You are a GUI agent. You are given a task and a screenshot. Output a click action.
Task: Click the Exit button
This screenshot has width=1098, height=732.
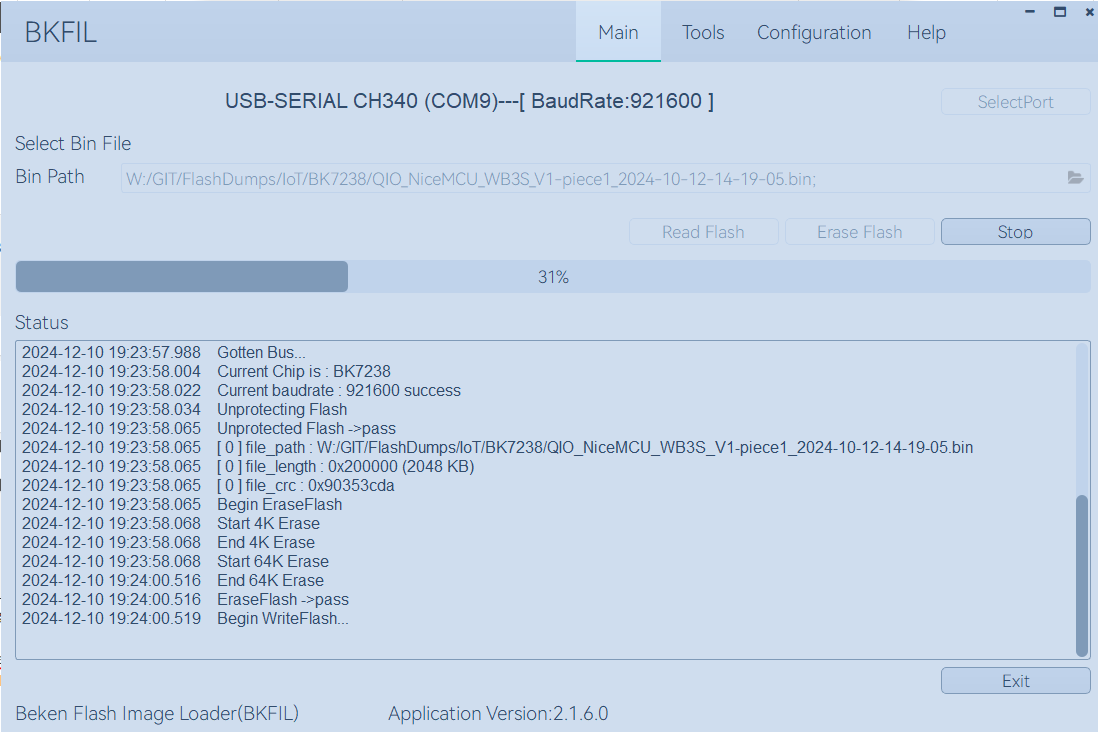[x=1015, y=681]
